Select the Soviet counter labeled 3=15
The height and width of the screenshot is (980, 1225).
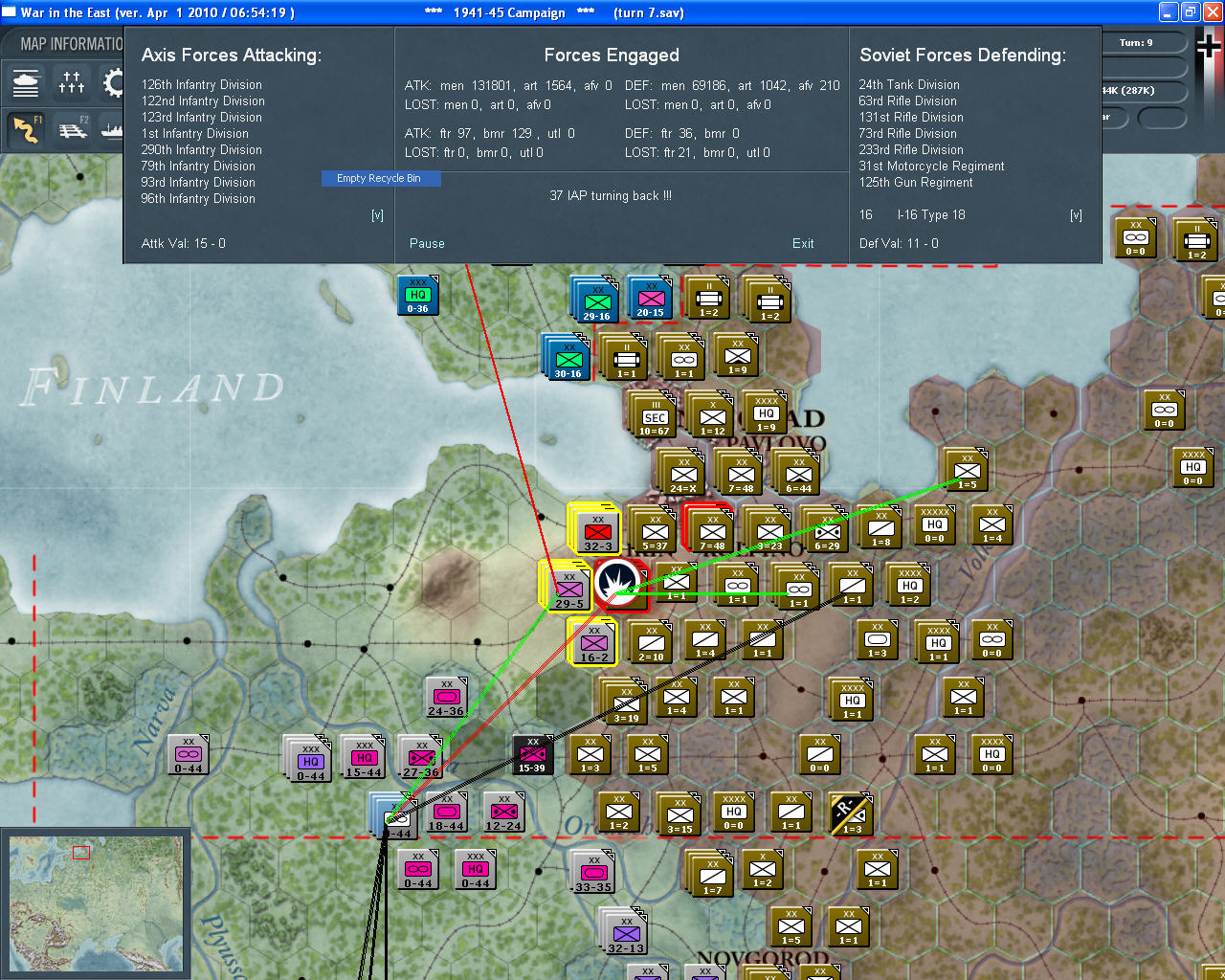679,816
